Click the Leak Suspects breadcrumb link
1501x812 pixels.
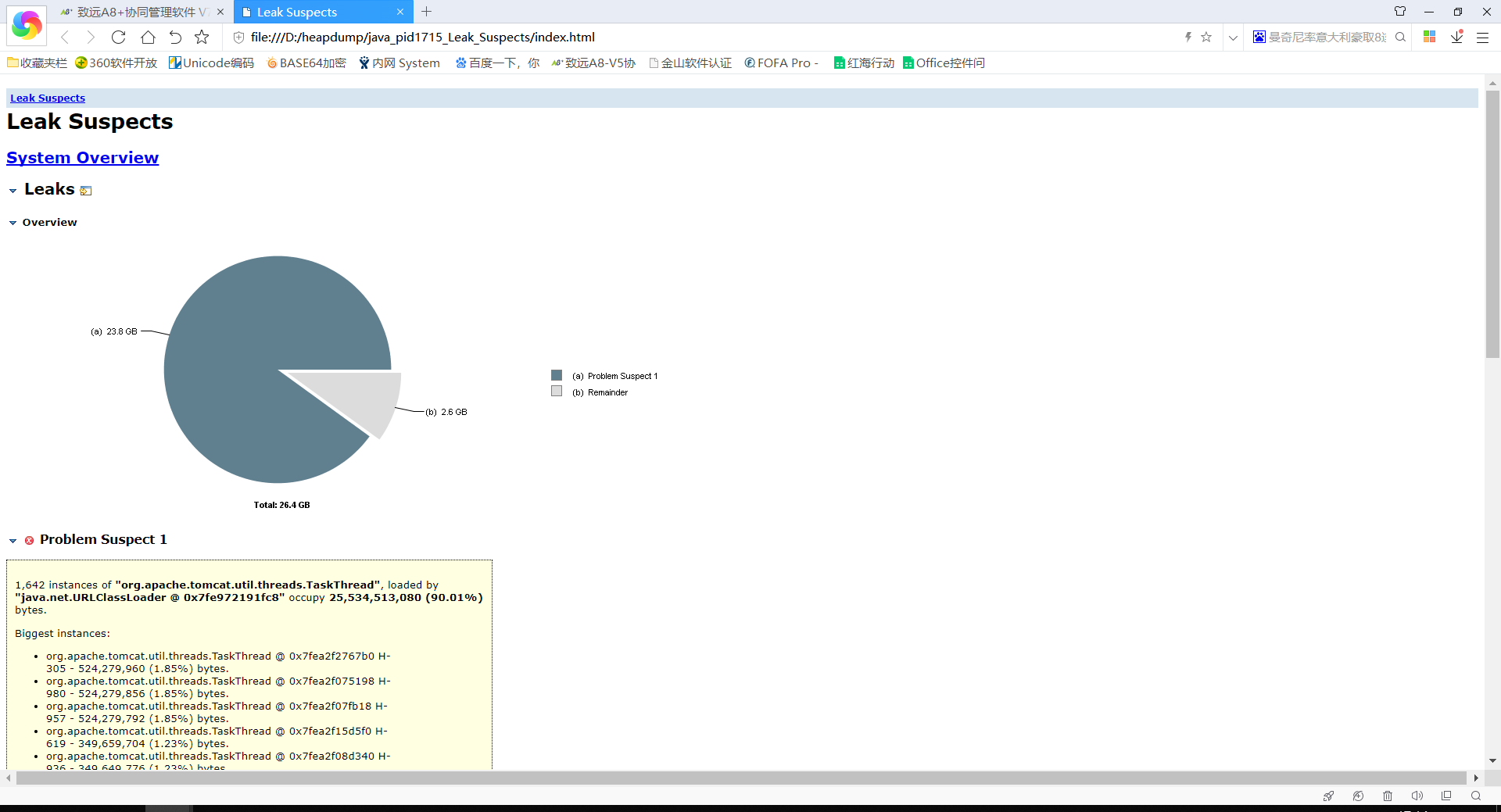coord(48,98)
